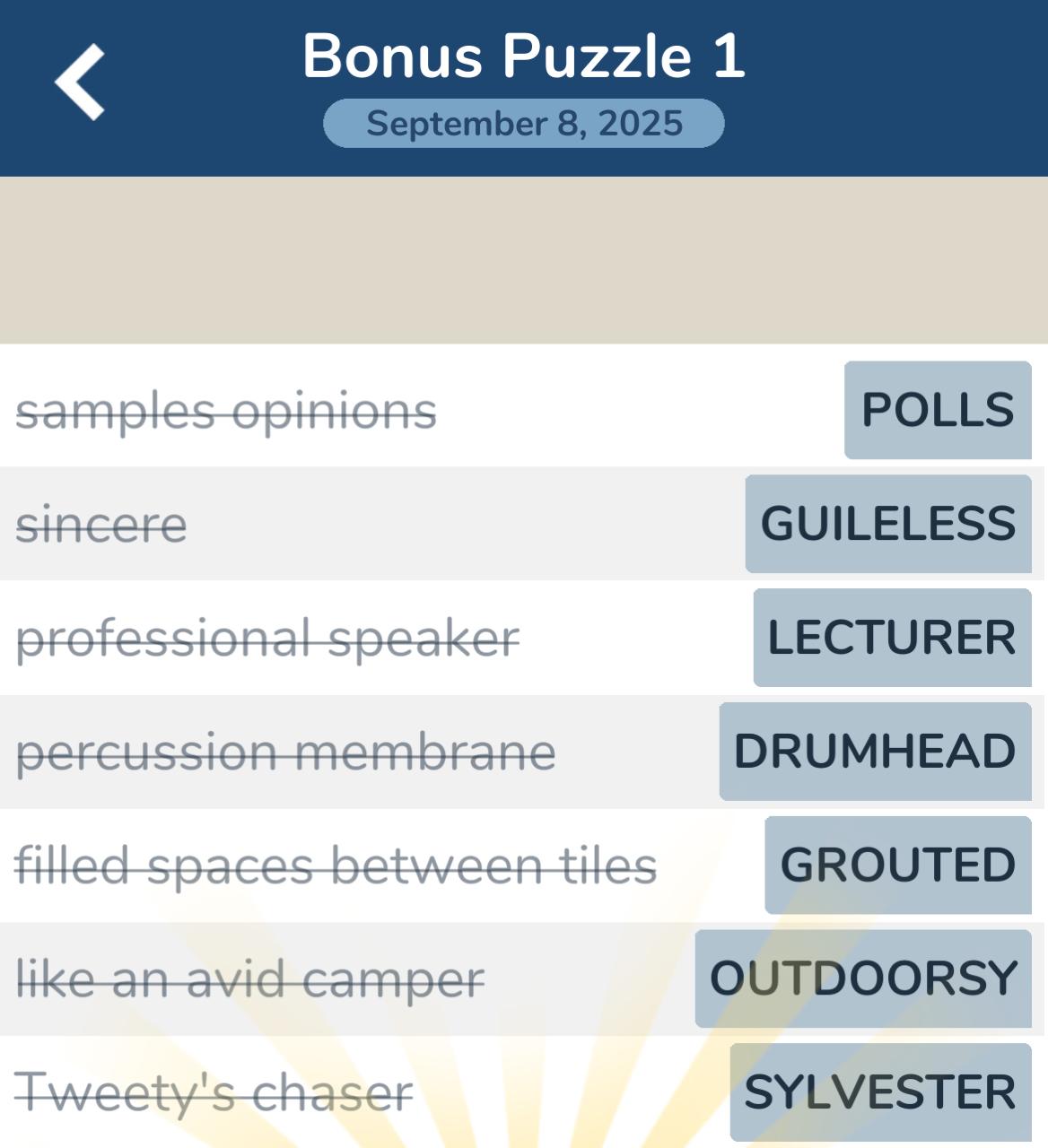This screenshot has height=1148, width=1048.
Task: Select the September 8, 2025 date badge
Action: (x=524, y=123)
